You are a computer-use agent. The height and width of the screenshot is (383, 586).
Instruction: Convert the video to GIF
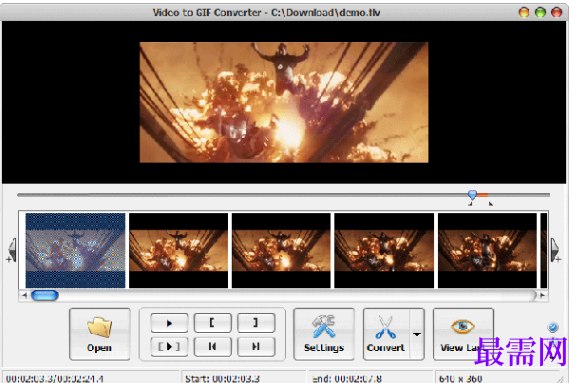[386, 334]
